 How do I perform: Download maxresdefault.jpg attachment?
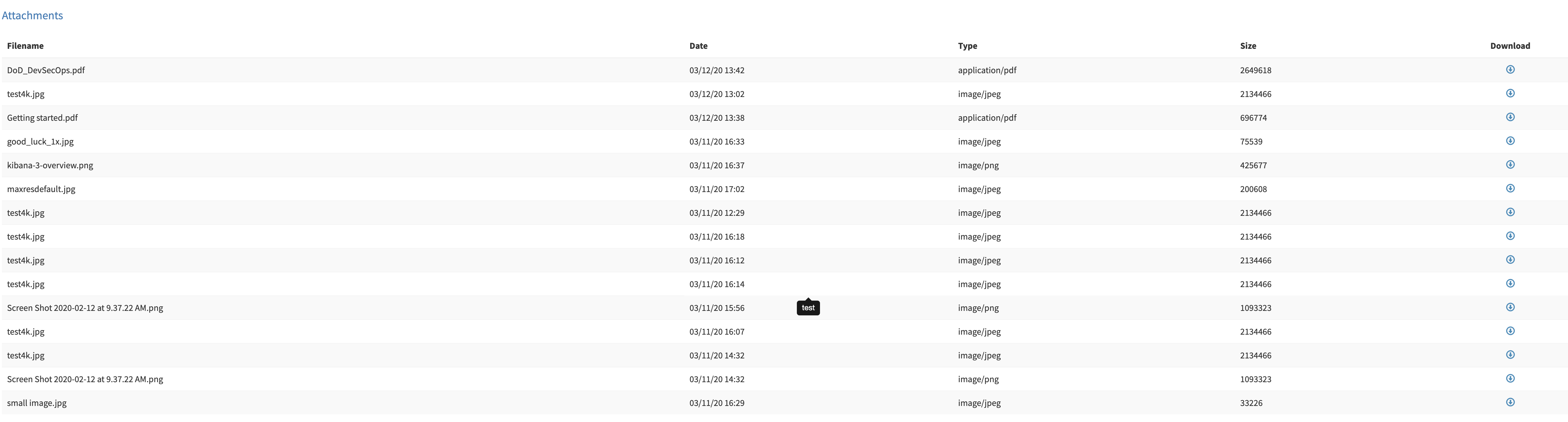(x=1510, y=188)
